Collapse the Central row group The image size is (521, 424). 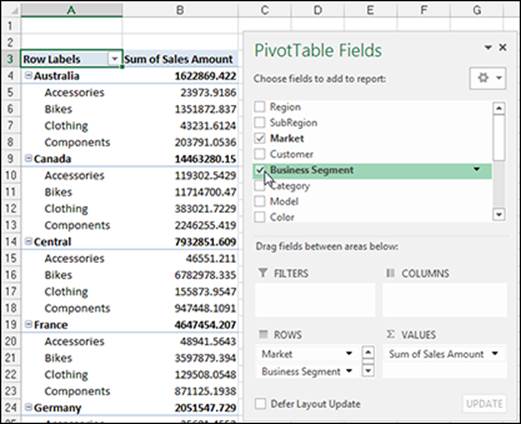29,242
